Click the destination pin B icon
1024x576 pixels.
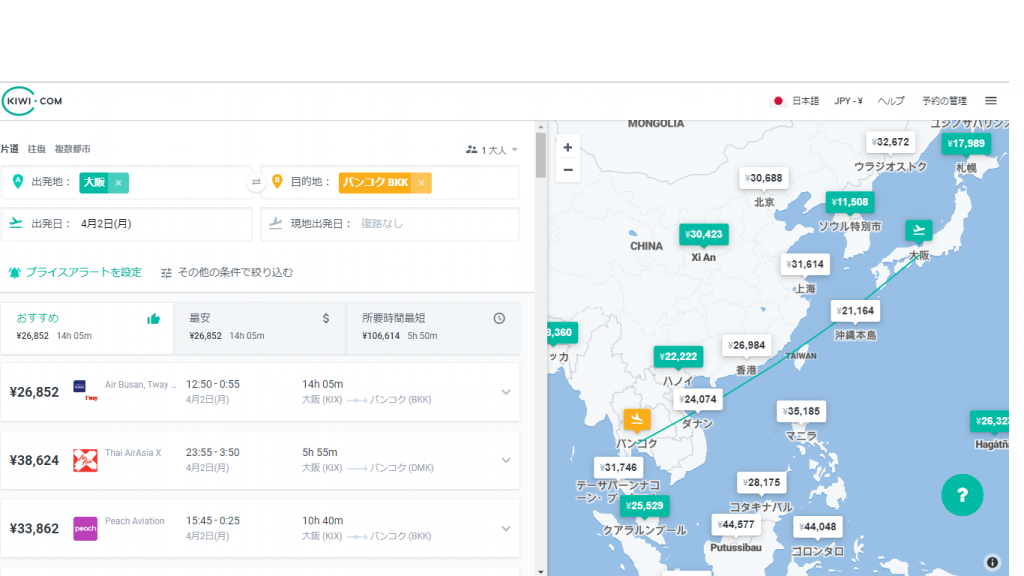click(x=277, y=182)
